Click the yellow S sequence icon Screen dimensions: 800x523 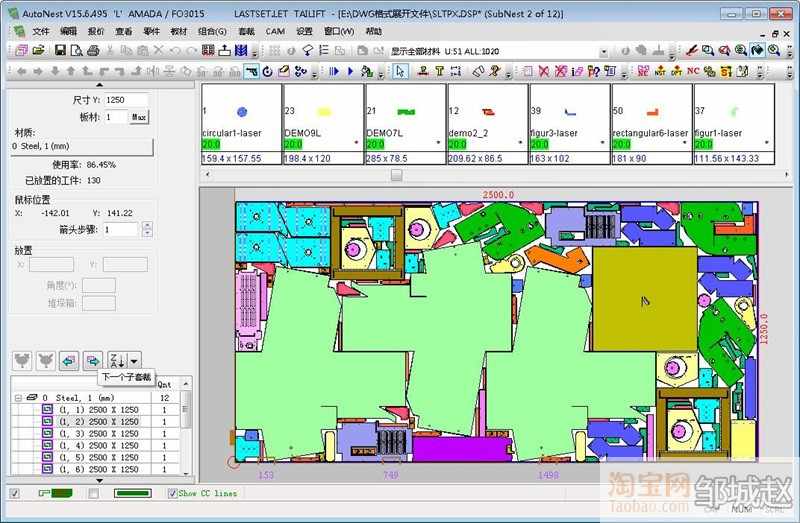coord(726,71)
